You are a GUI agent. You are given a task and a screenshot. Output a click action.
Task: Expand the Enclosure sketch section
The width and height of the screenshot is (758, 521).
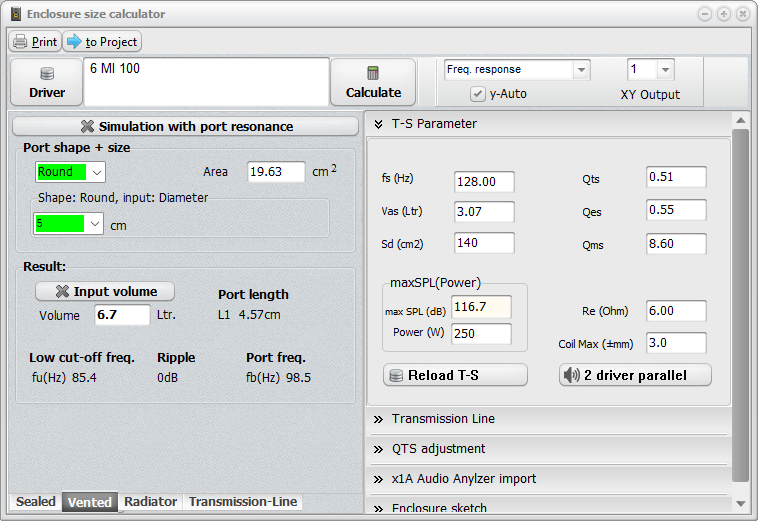pos(549,507)
